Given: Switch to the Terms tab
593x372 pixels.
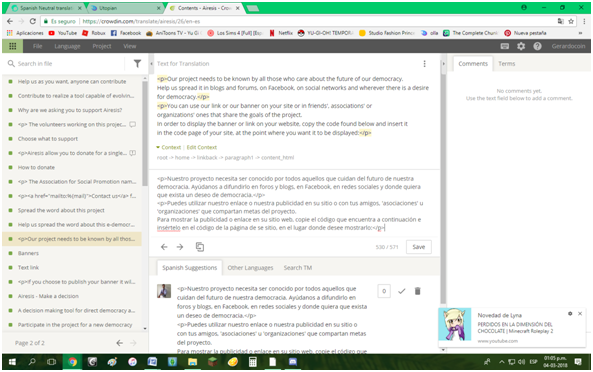Looking at the screenshot, I should [506, 64].
